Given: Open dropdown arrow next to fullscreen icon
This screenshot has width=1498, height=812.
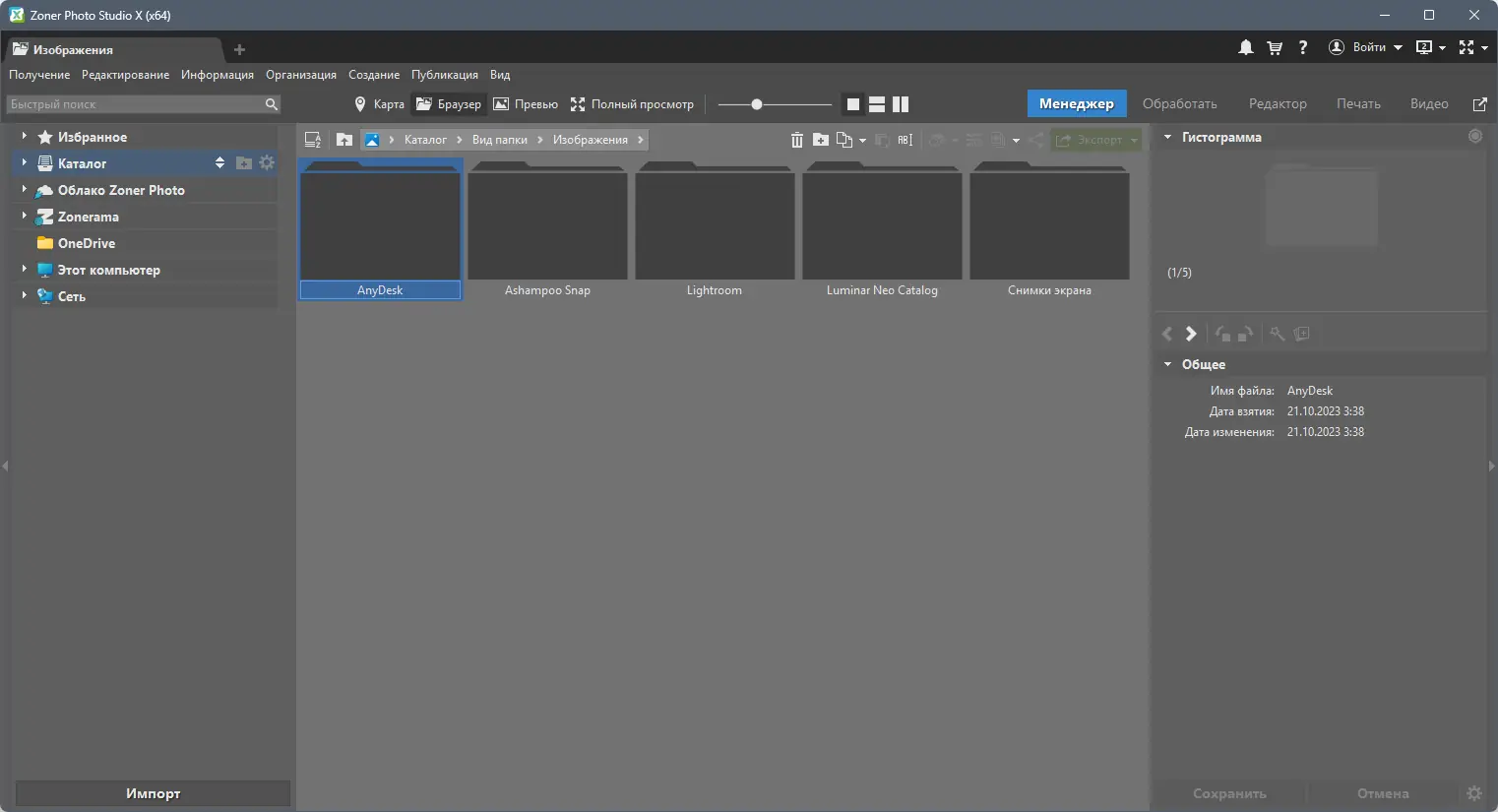Looking at the screenshot, I should click(1485, 47).
